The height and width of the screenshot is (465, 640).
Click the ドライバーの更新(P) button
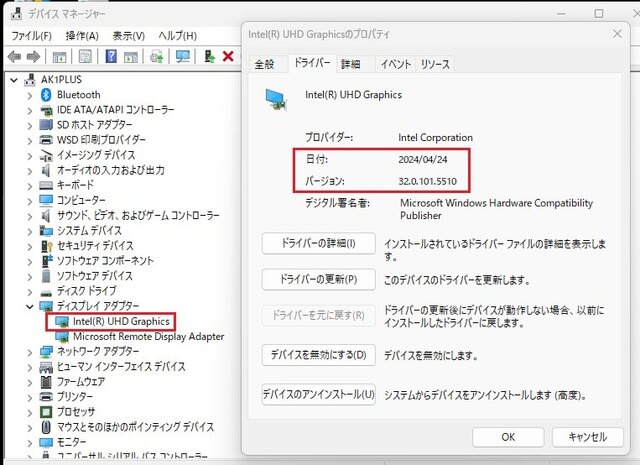tap(318, 279)
